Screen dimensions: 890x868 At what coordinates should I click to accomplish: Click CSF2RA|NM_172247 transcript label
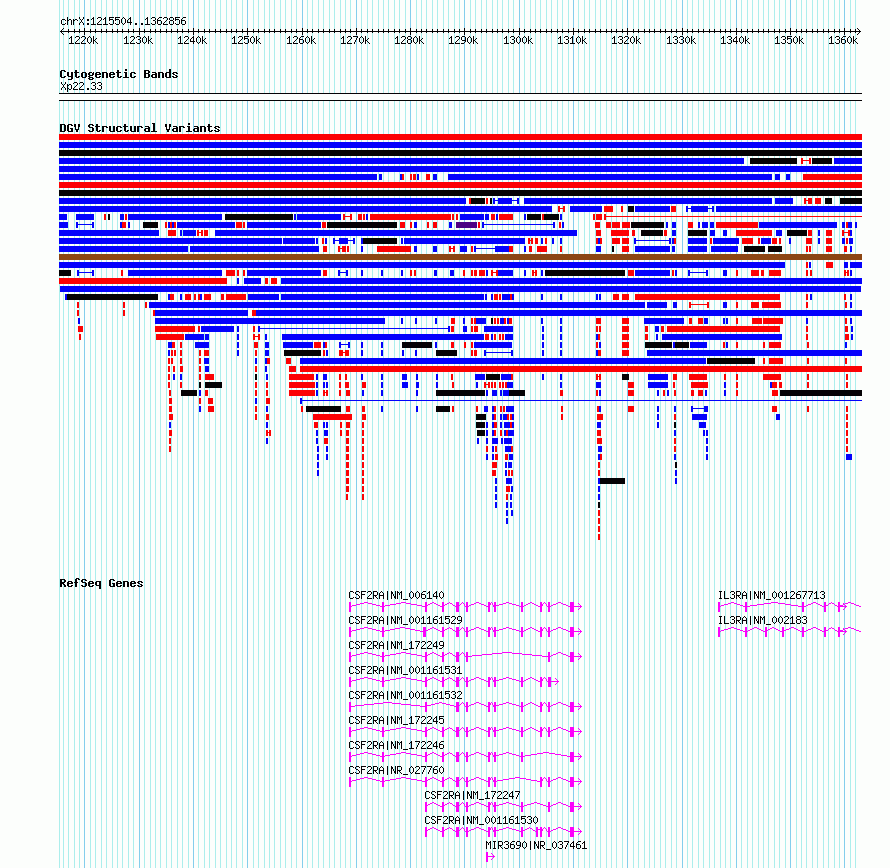[472, 795]
